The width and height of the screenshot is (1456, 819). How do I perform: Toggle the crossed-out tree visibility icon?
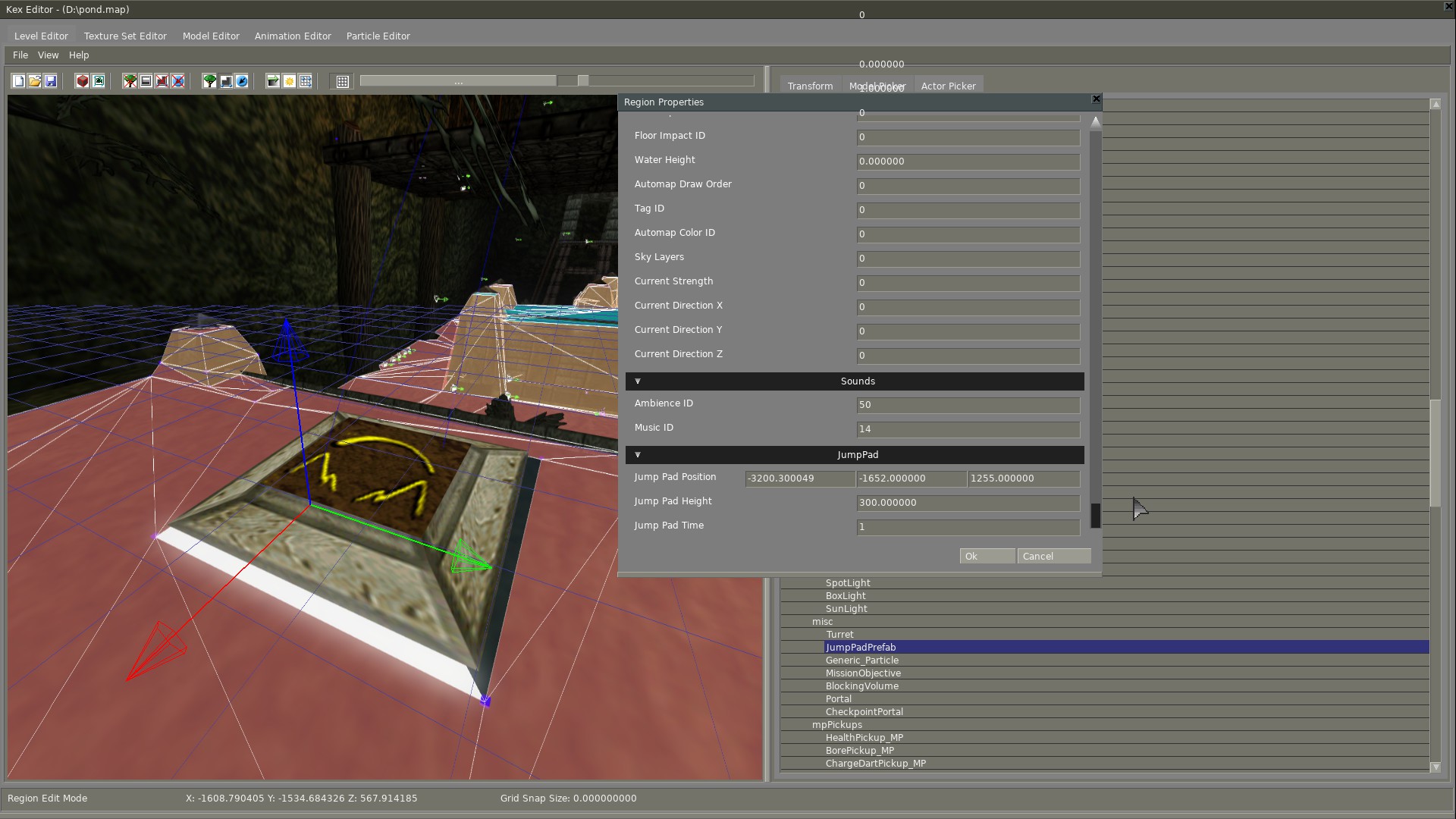click(130, 81)
